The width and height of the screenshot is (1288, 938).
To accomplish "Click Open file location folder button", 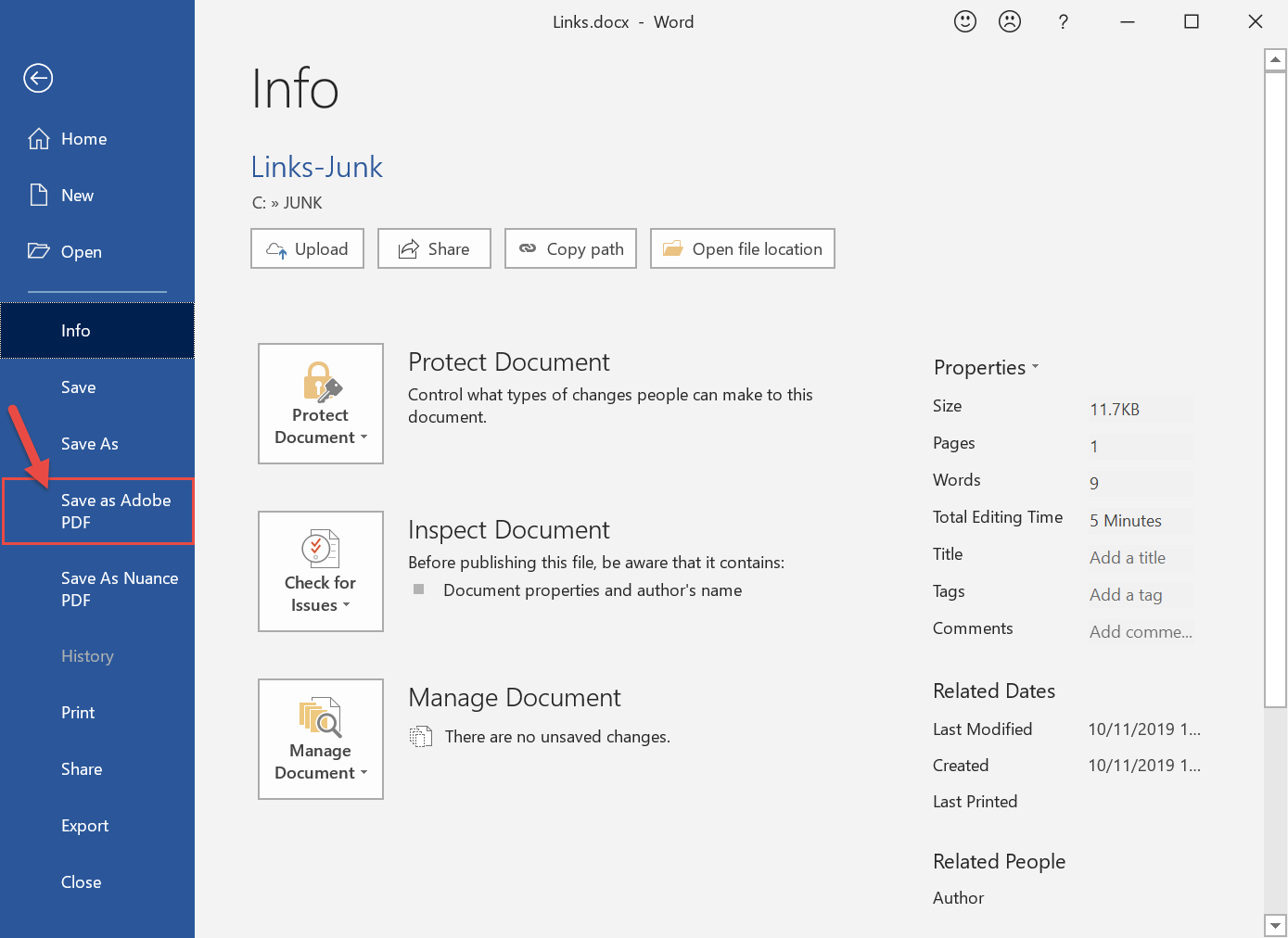I will click(x=742, y=248).
